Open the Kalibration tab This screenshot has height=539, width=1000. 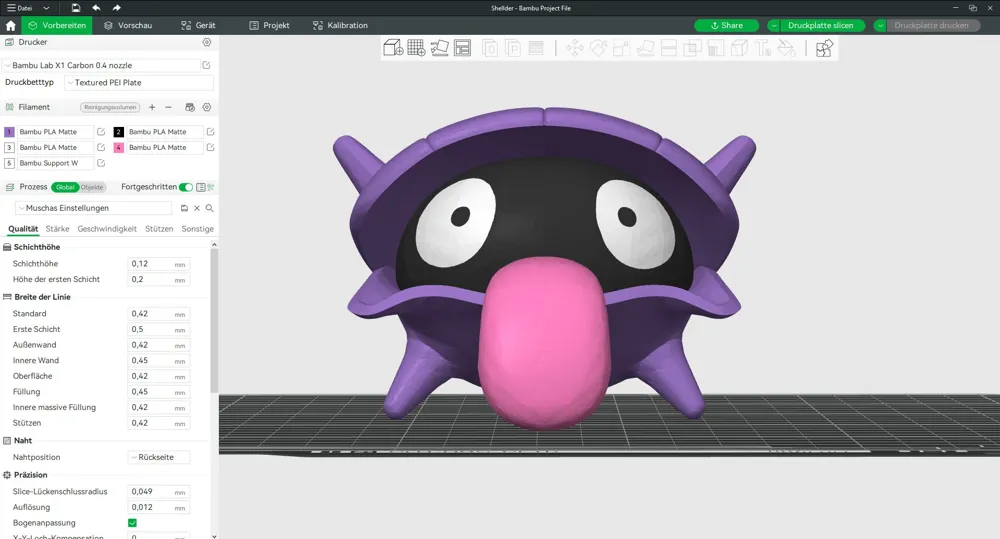pos(340,26)
